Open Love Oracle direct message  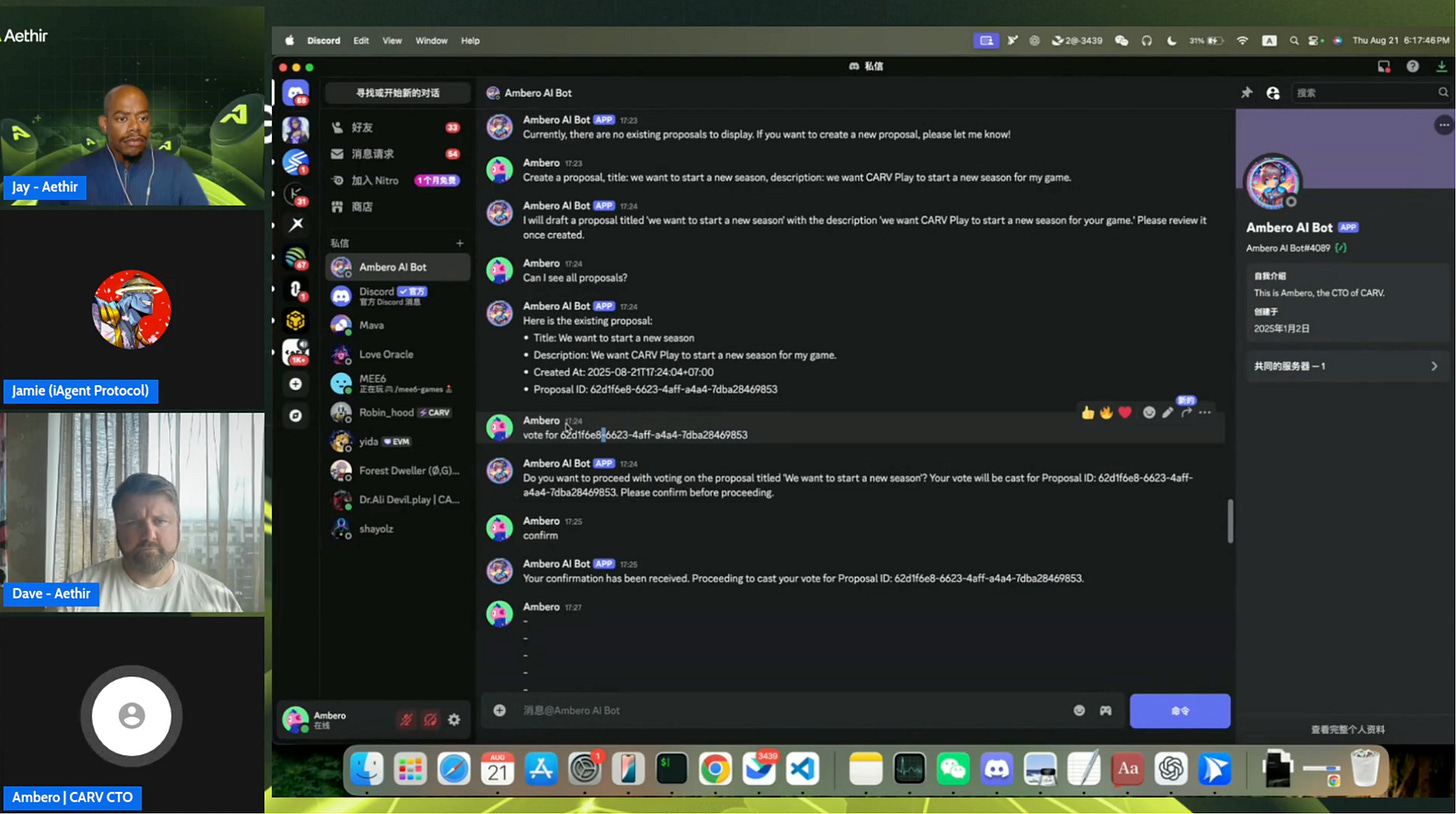398,354
